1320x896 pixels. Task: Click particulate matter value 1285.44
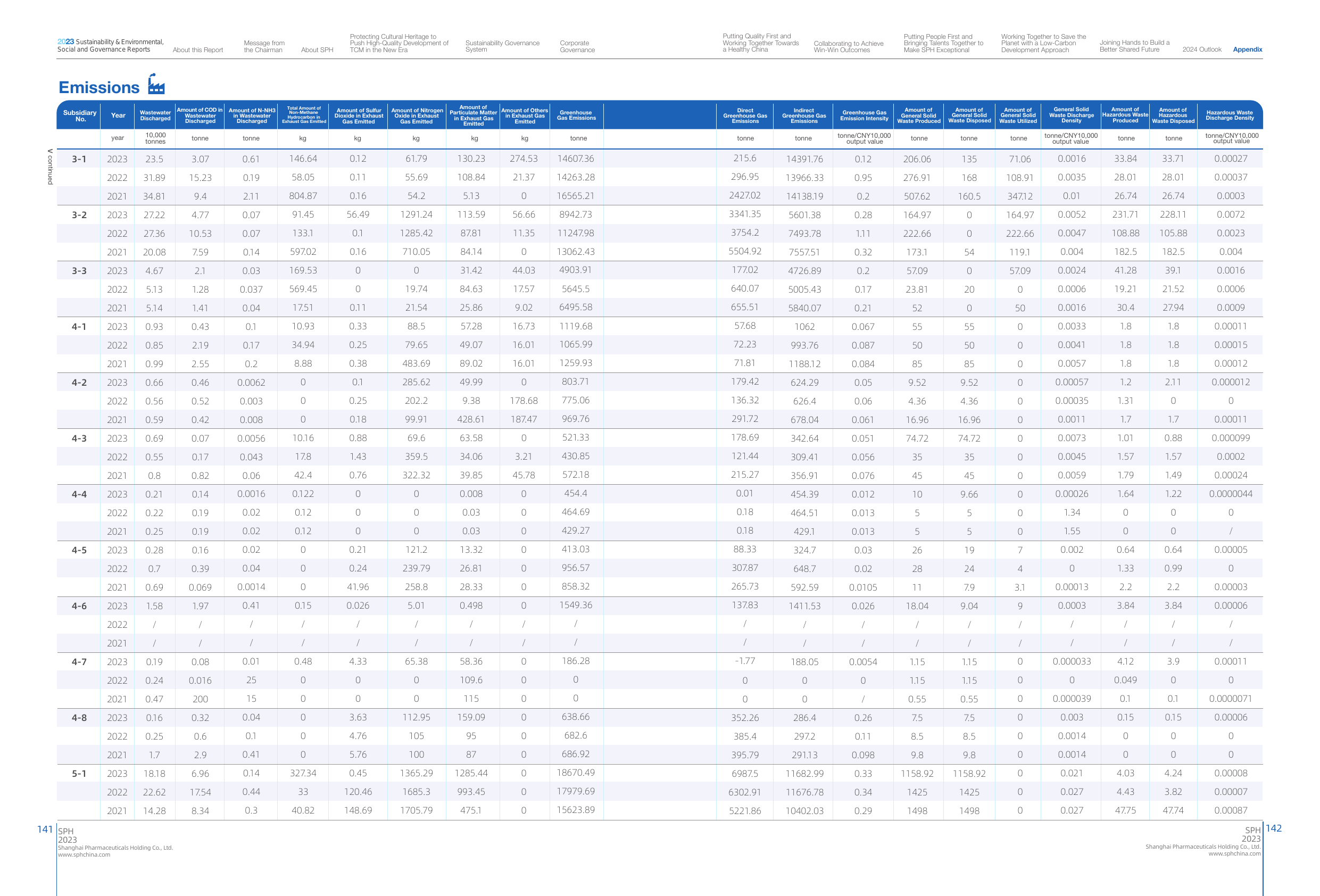pyautogui.click(x=471, y=773)
